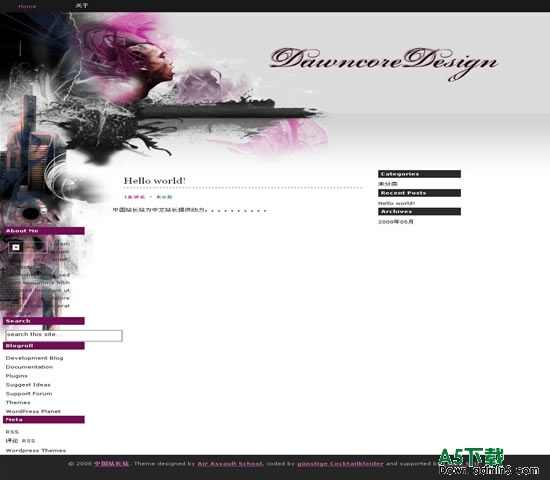The height and width of the screenshot is (480, 550).
Task: Click the Recent Posts widget heading
Action: (x=420, y=193)
